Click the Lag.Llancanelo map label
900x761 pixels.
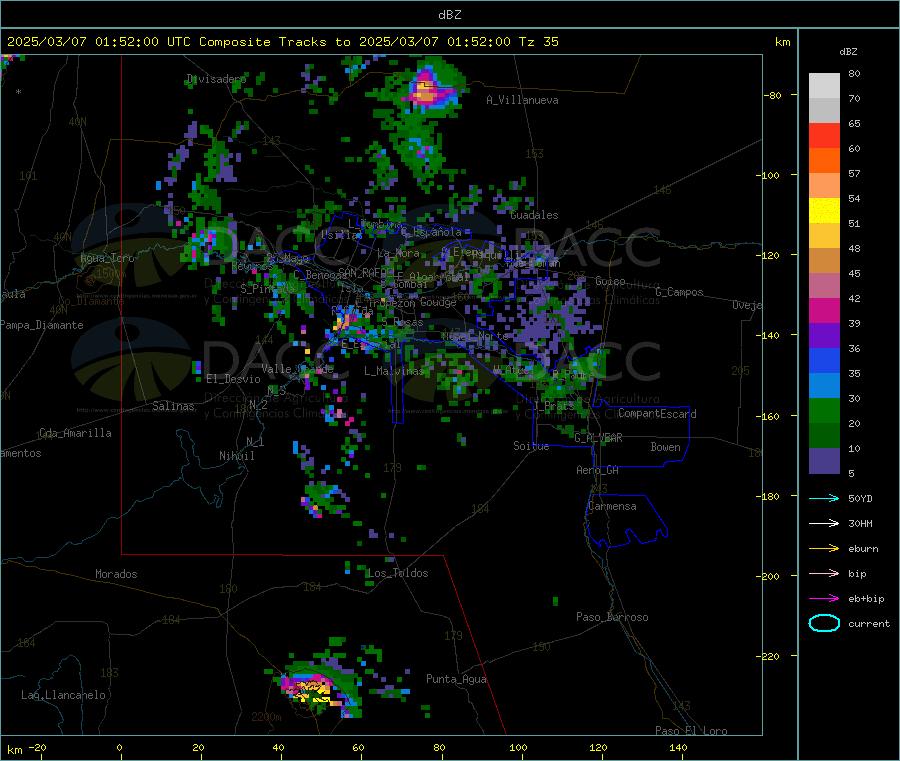[63, 695]
